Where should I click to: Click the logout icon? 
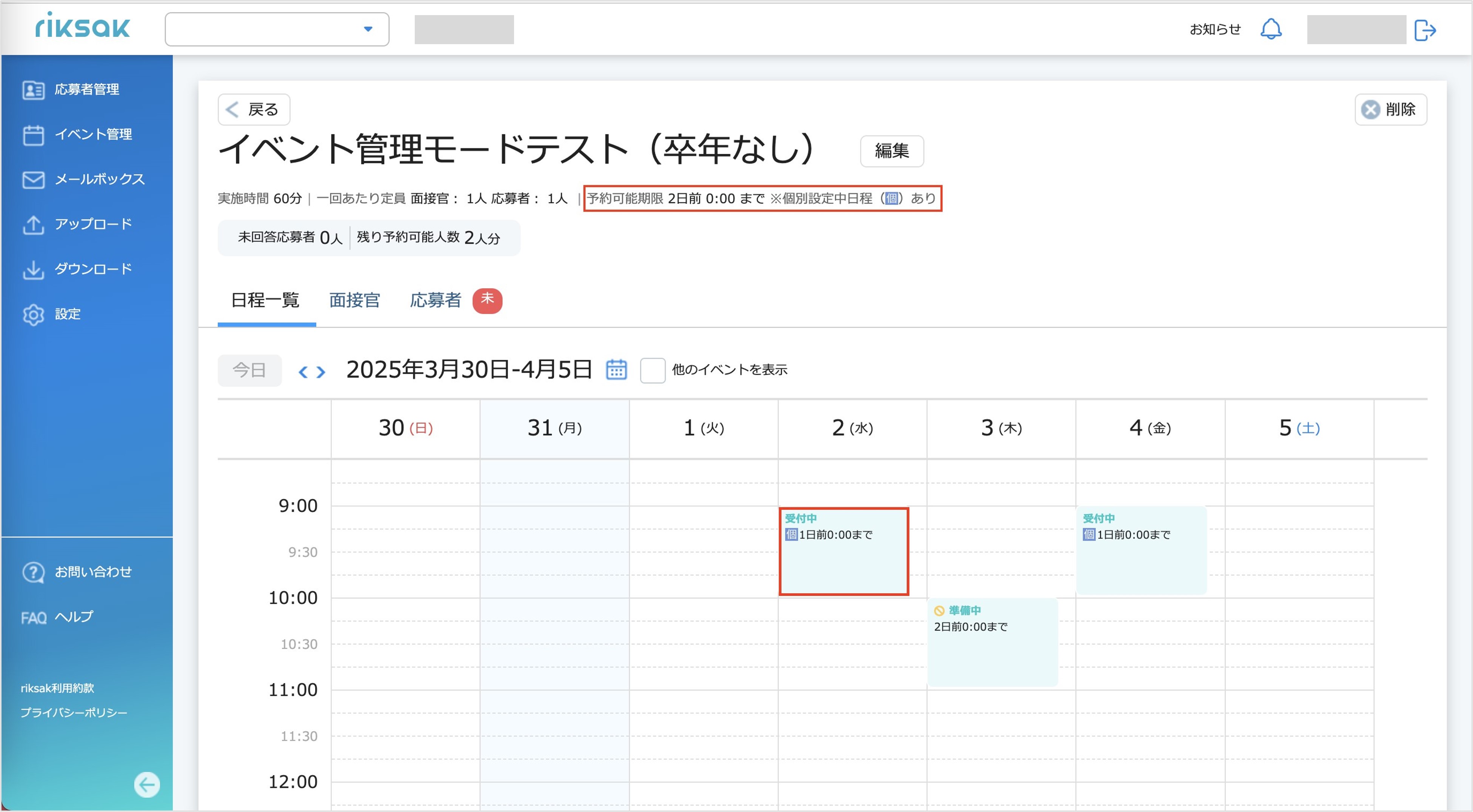point(1424,30)
